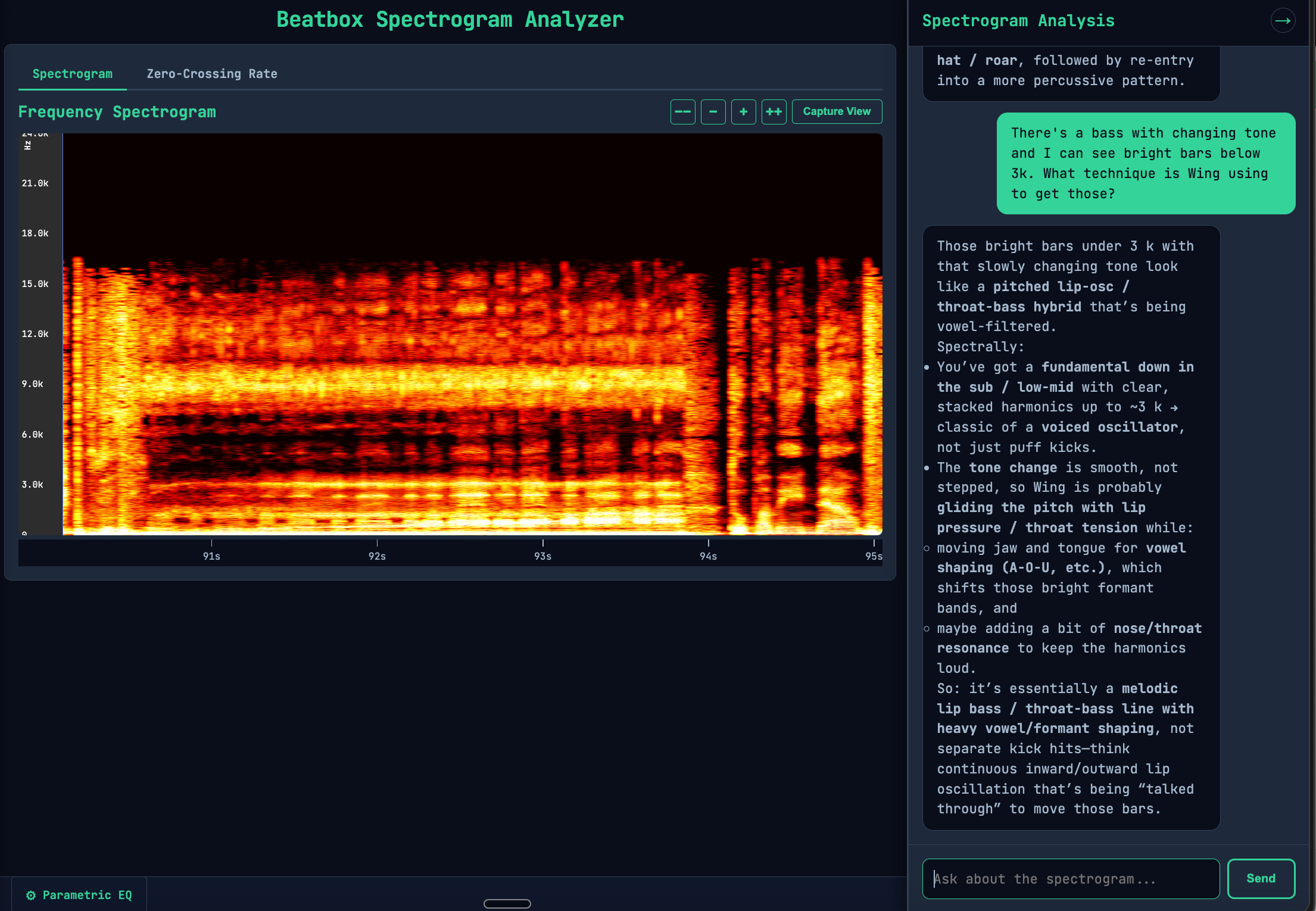Click the Parametric EQ gear icon
1316x911 pixels.
click(x=31, y=895)
